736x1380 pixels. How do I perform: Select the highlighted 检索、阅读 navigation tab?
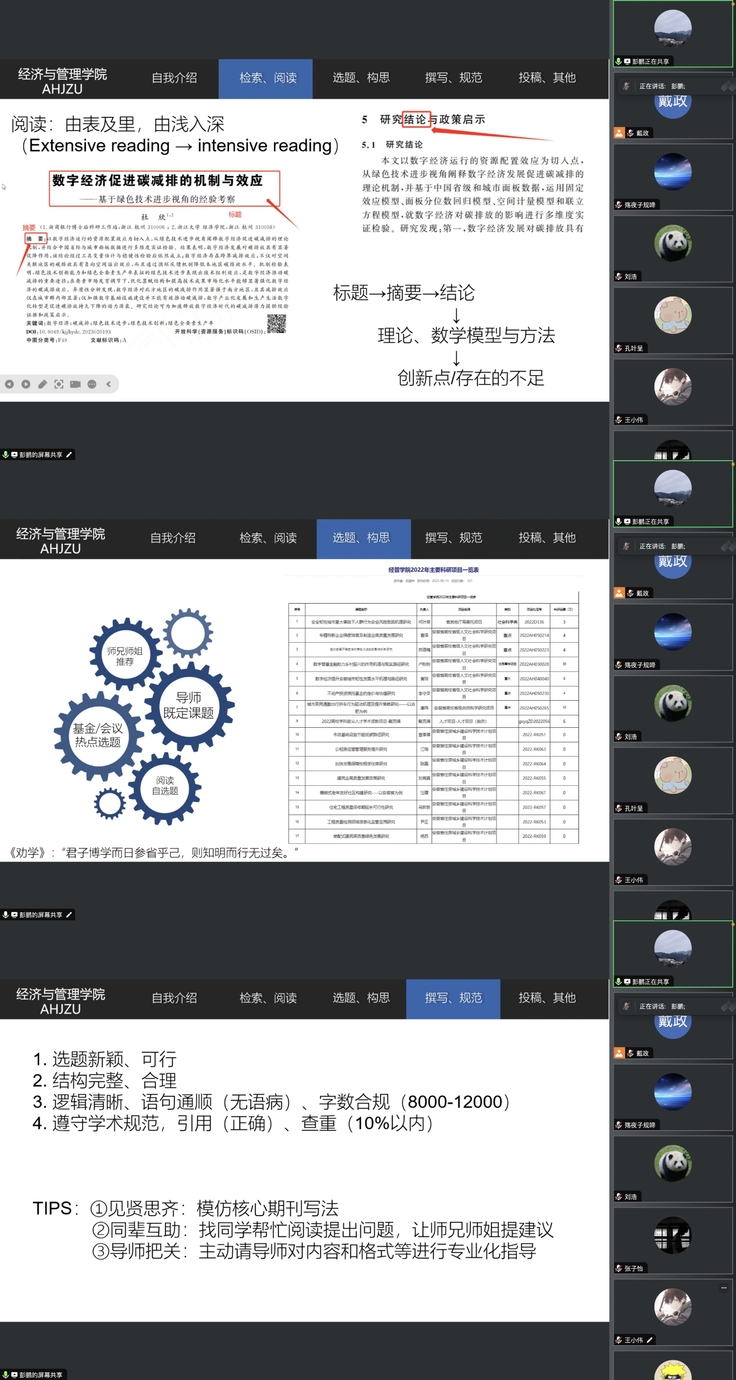[267, 78]
